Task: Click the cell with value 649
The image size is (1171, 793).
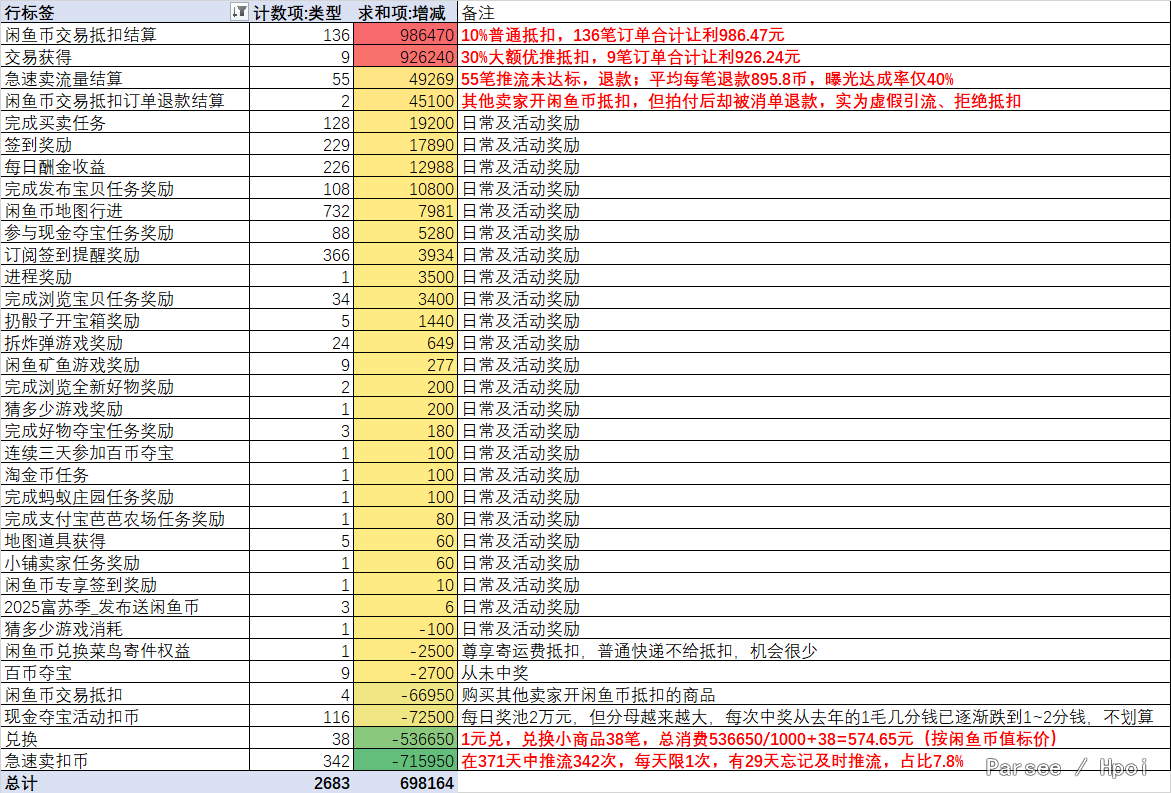Action: coord(405,343)
